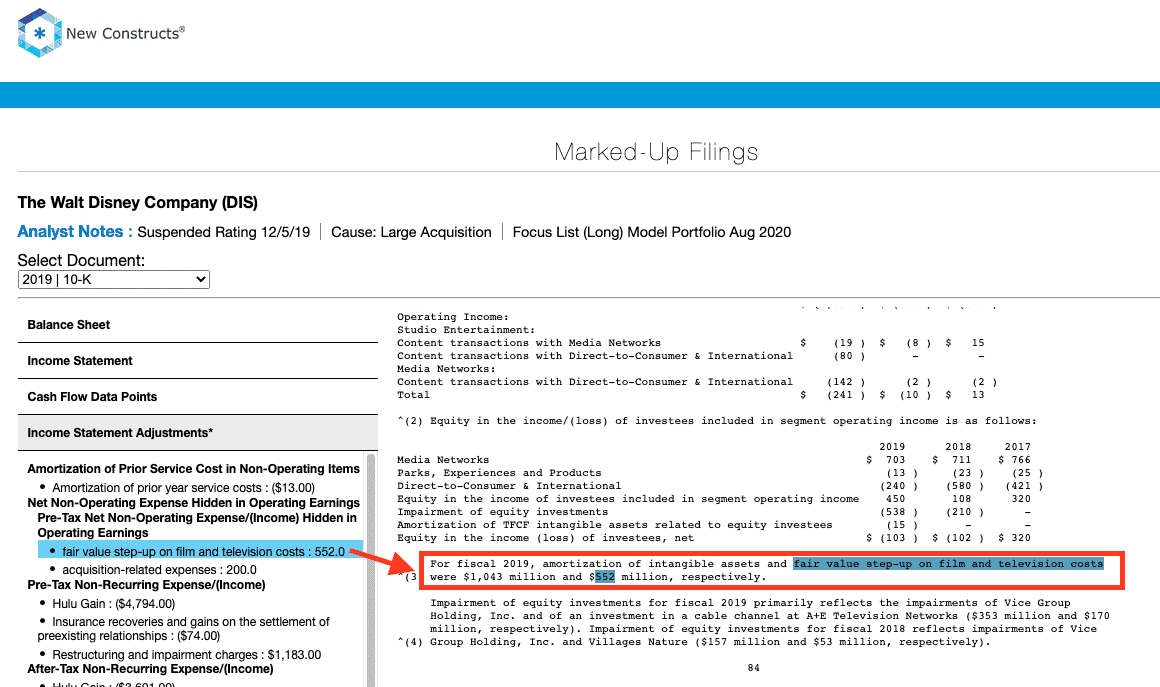Click 'Suspended Rating 12/5/19' note

[224, 232]
